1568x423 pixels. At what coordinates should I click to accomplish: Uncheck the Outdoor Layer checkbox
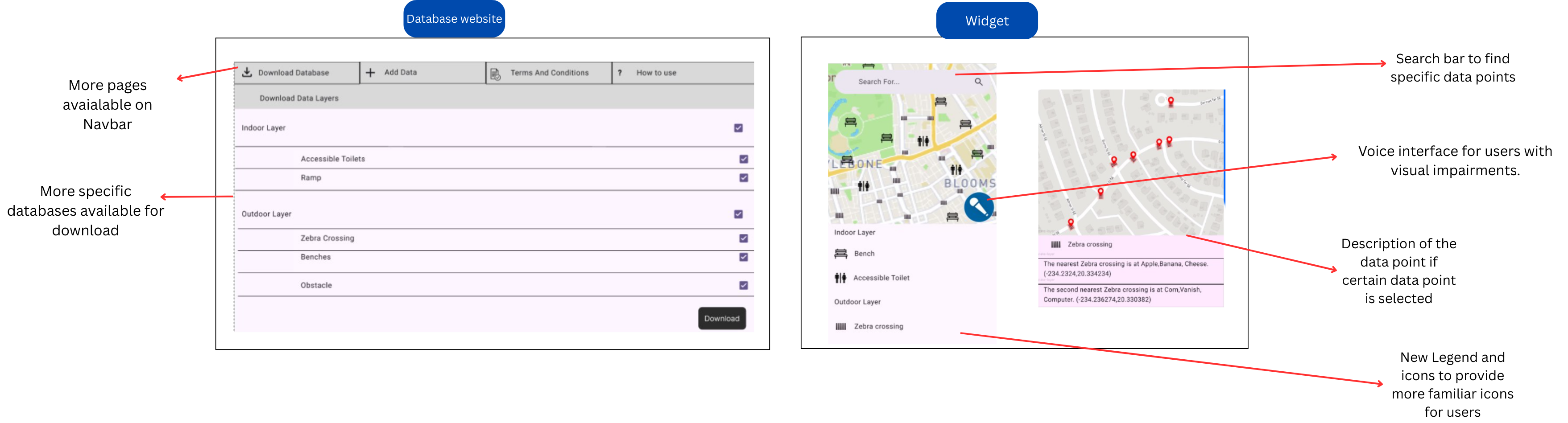(x=738, y=214)
